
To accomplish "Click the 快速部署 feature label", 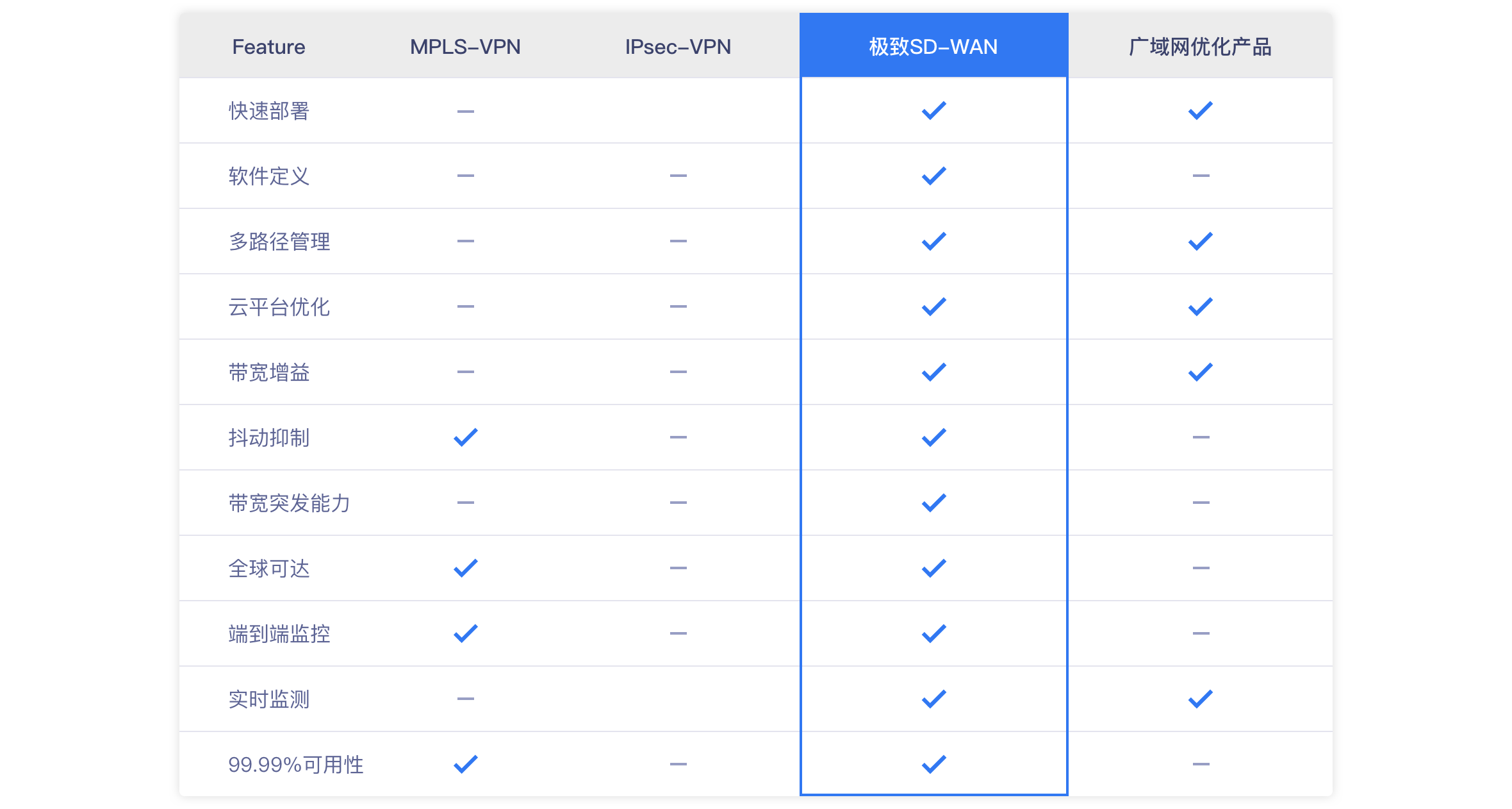I will click(269, 111).
